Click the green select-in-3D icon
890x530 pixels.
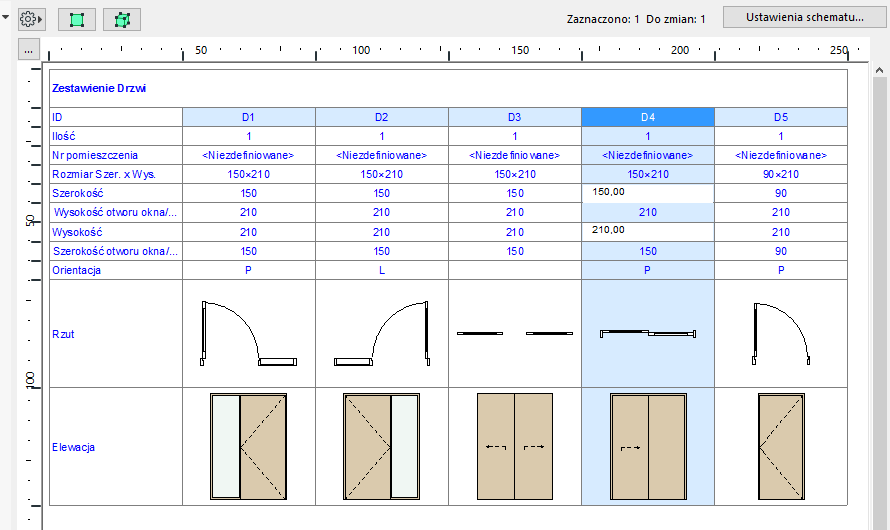point(122,20)
